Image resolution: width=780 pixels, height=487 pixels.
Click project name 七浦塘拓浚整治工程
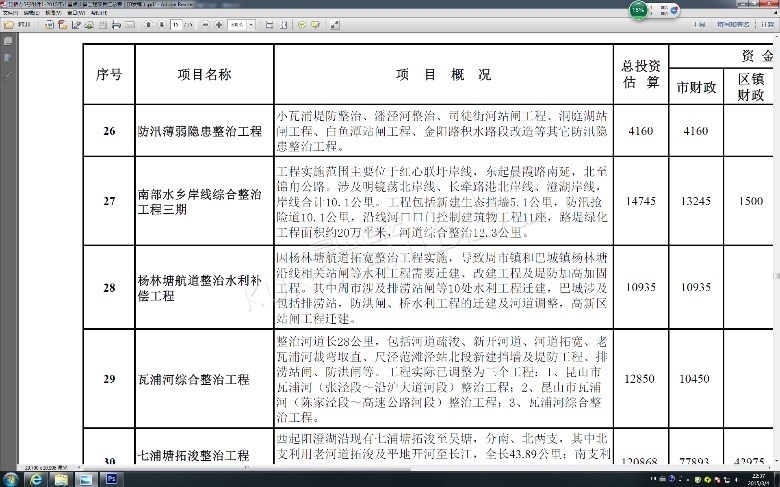coord(194,455)
